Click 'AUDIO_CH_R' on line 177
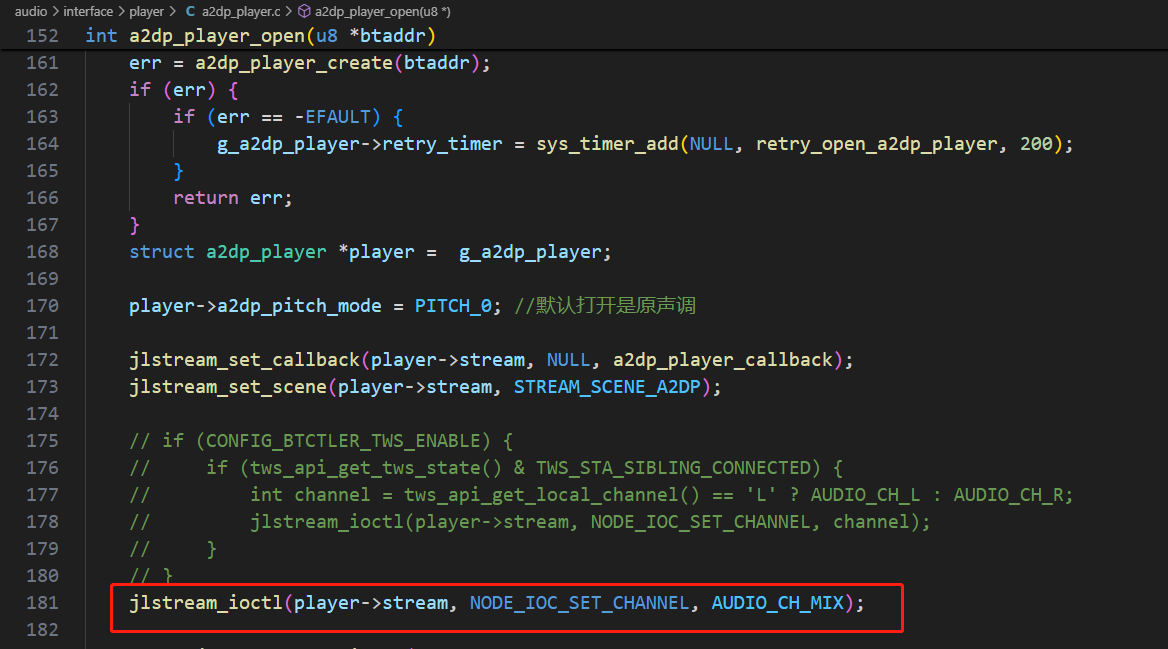 [x=1008, y=495]
